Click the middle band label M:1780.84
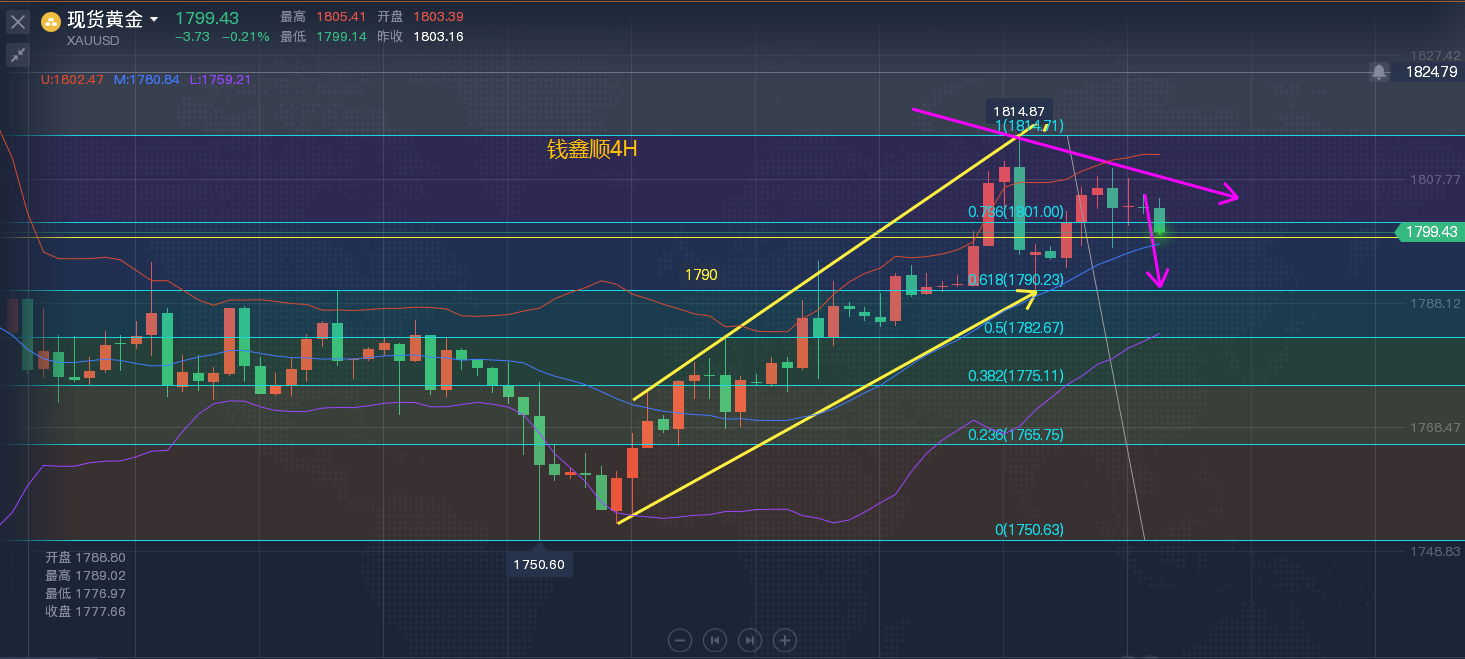Screen dimensions: 1465x659 (147, 79)
